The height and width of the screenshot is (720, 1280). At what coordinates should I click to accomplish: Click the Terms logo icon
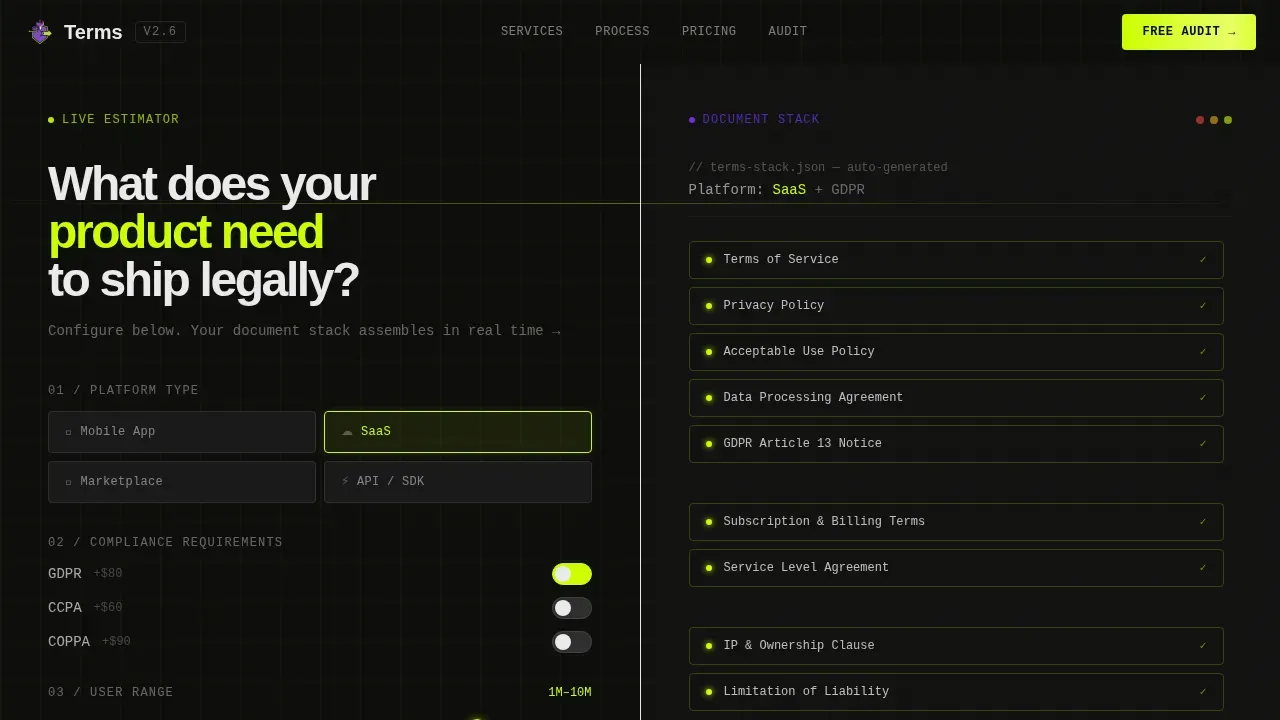coord(40,32)
